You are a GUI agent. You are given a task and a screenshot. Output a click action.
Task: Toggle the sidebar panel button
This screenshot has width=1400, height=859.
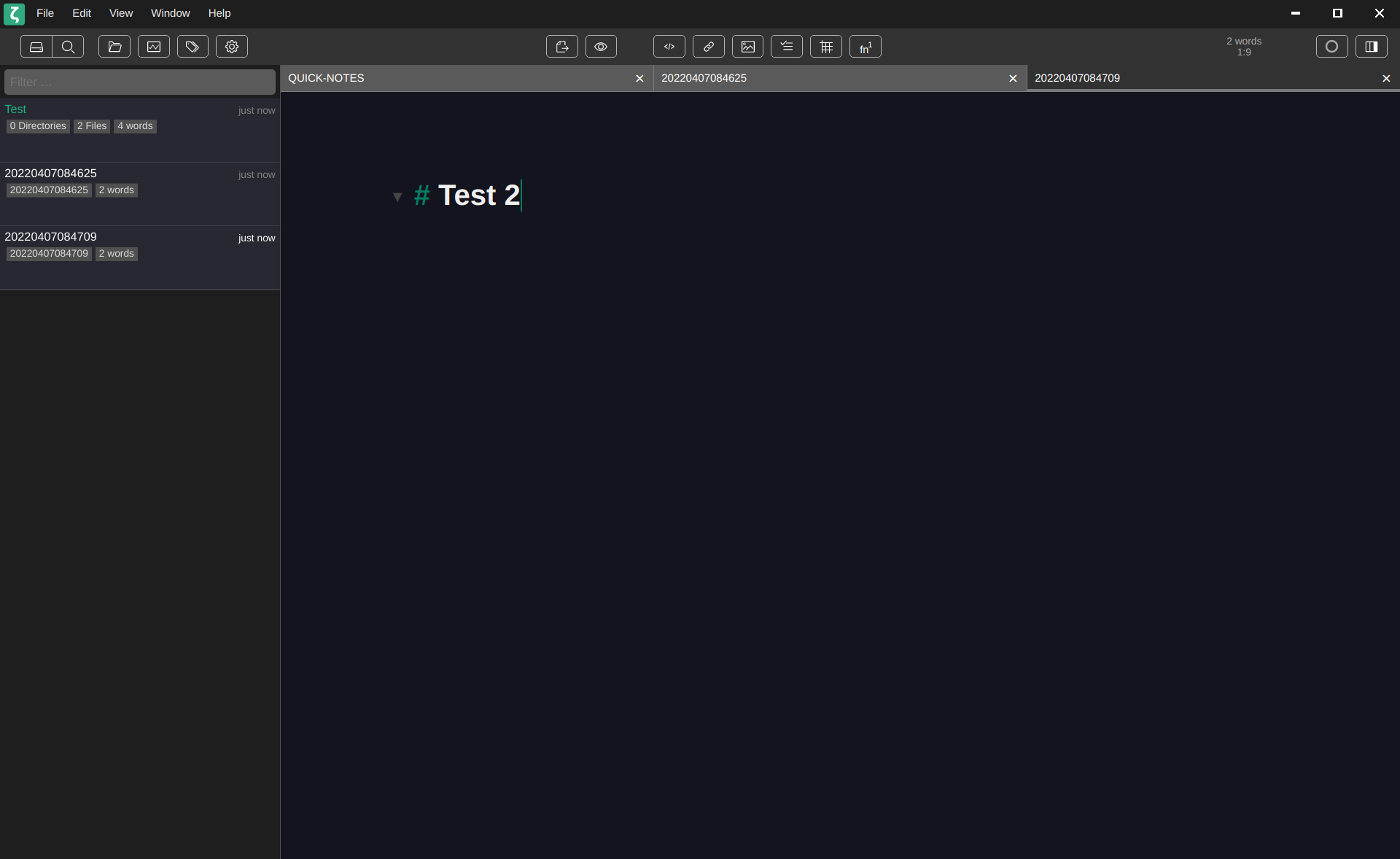coord(1371,47)
